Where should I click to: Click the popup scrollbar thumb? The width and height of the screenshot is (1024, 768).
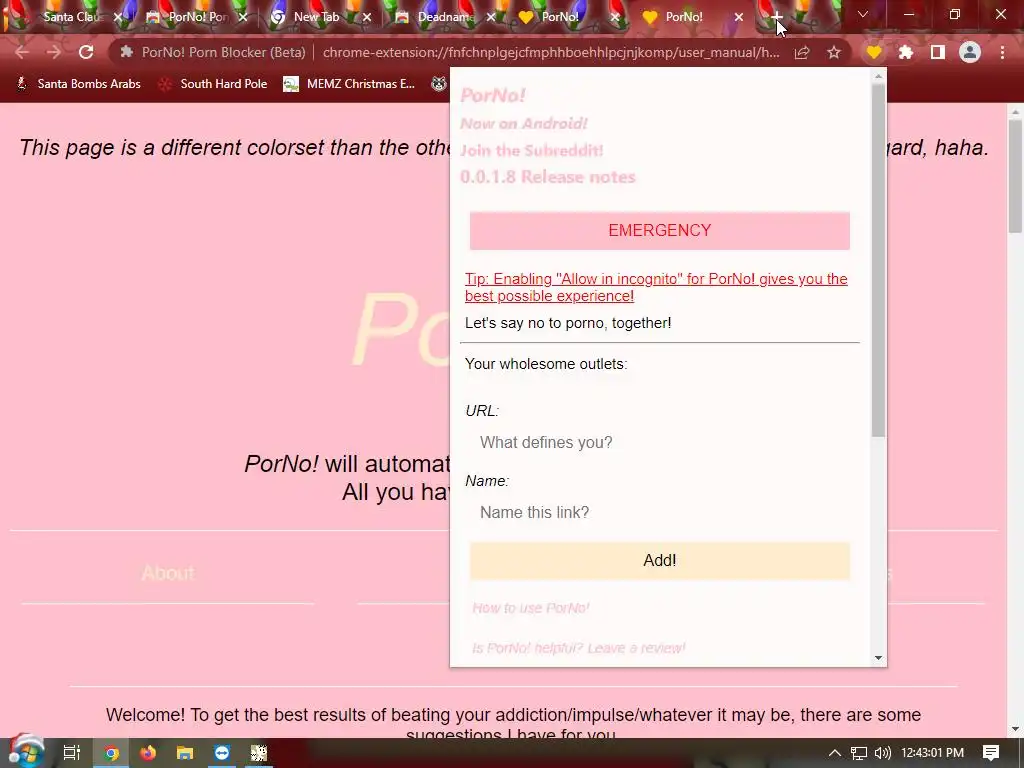click(x=878, y=260)
